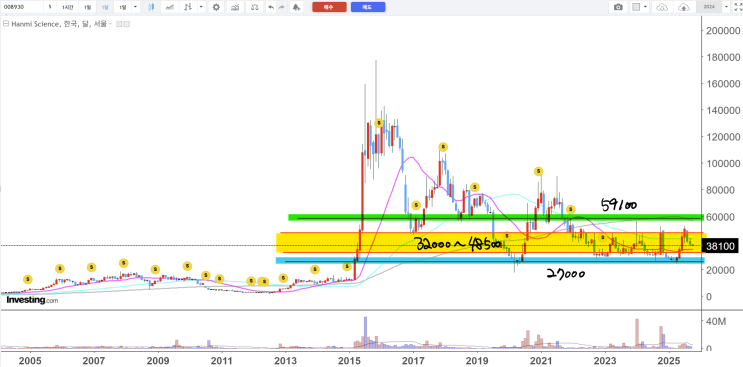Click the red 매수 buy button
Screen dimensions: 743x367
click(329, 7)
